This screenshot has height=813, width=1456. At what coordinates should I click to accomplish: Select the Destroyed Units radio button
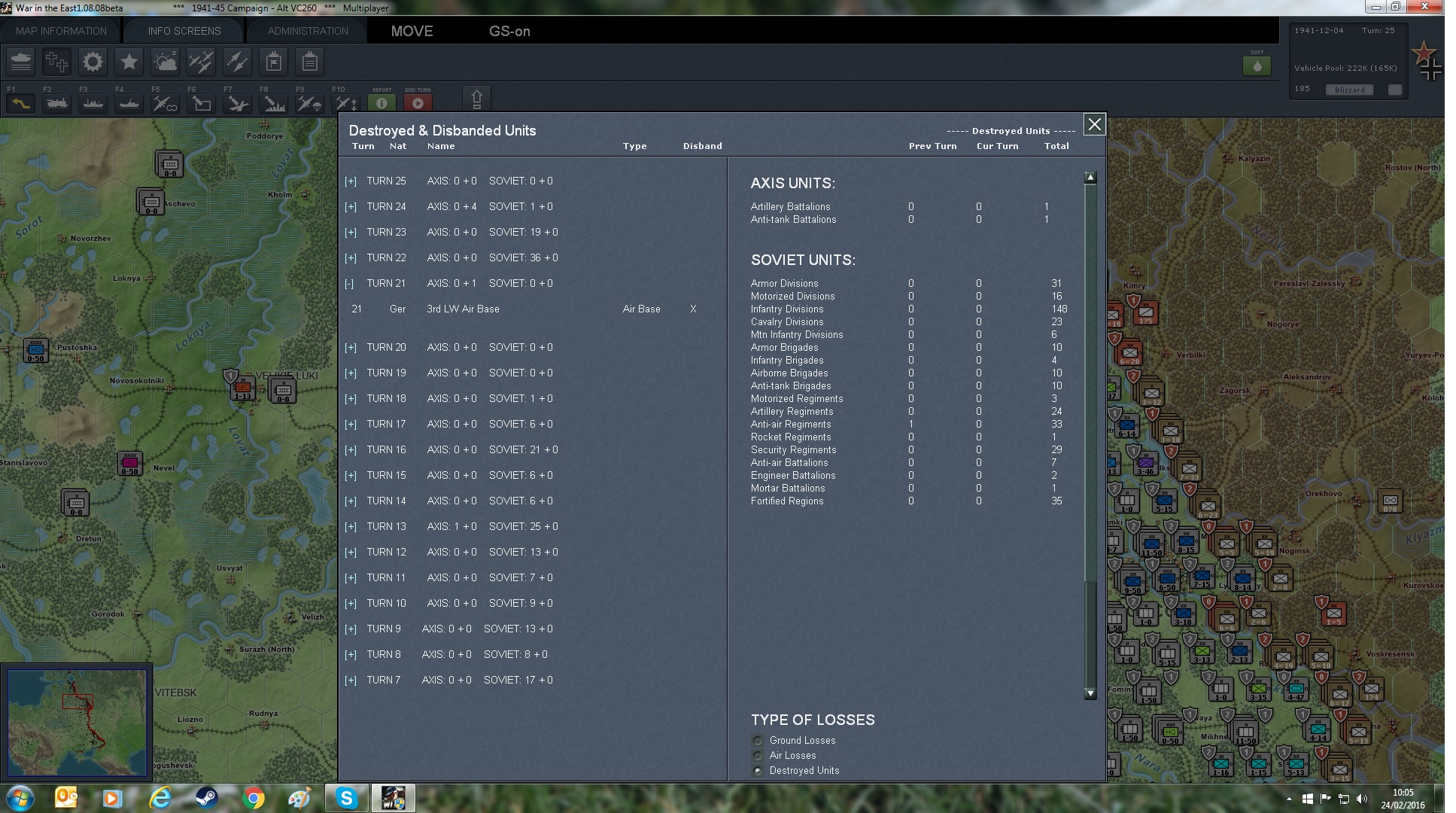click(x=758, y=771)
